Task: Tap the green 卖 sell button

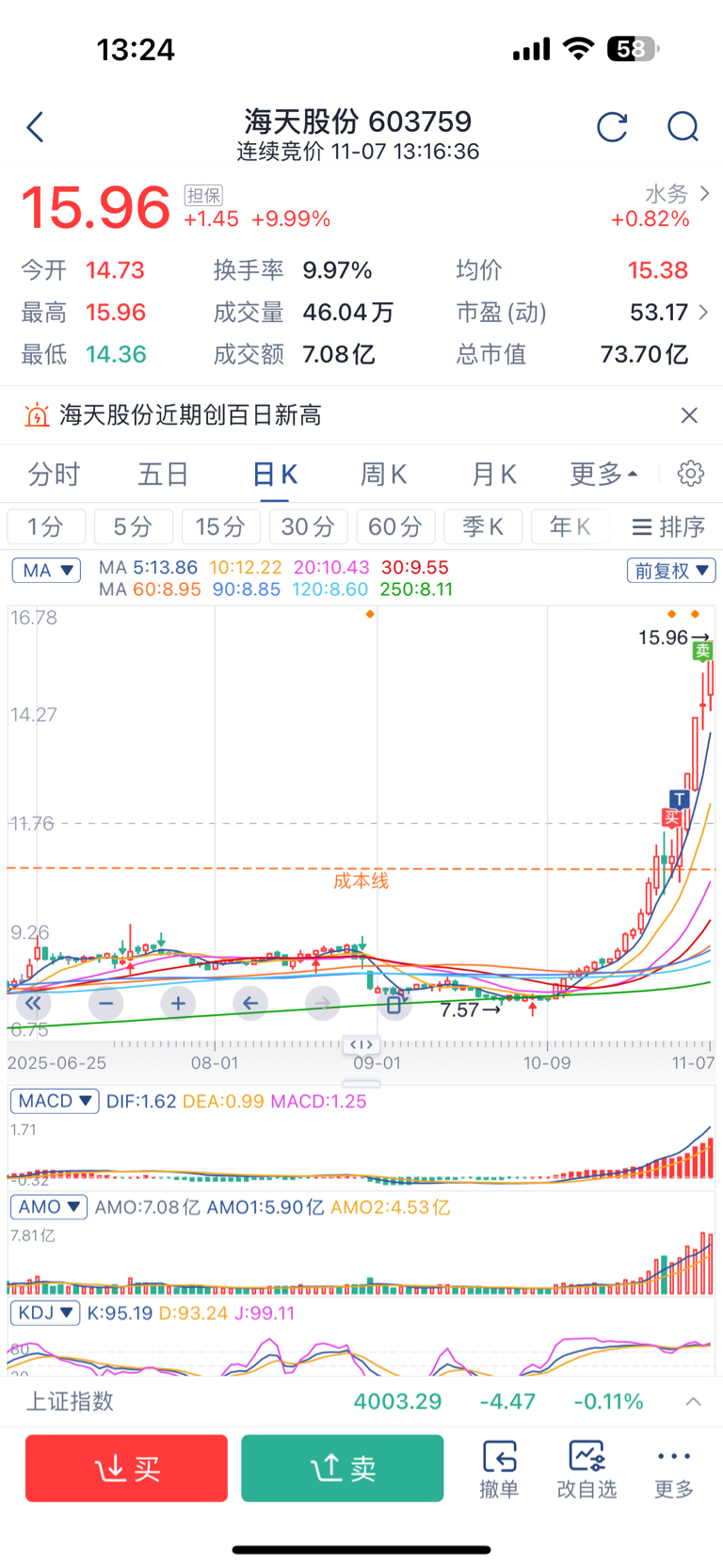Action: click(343, 1468)
